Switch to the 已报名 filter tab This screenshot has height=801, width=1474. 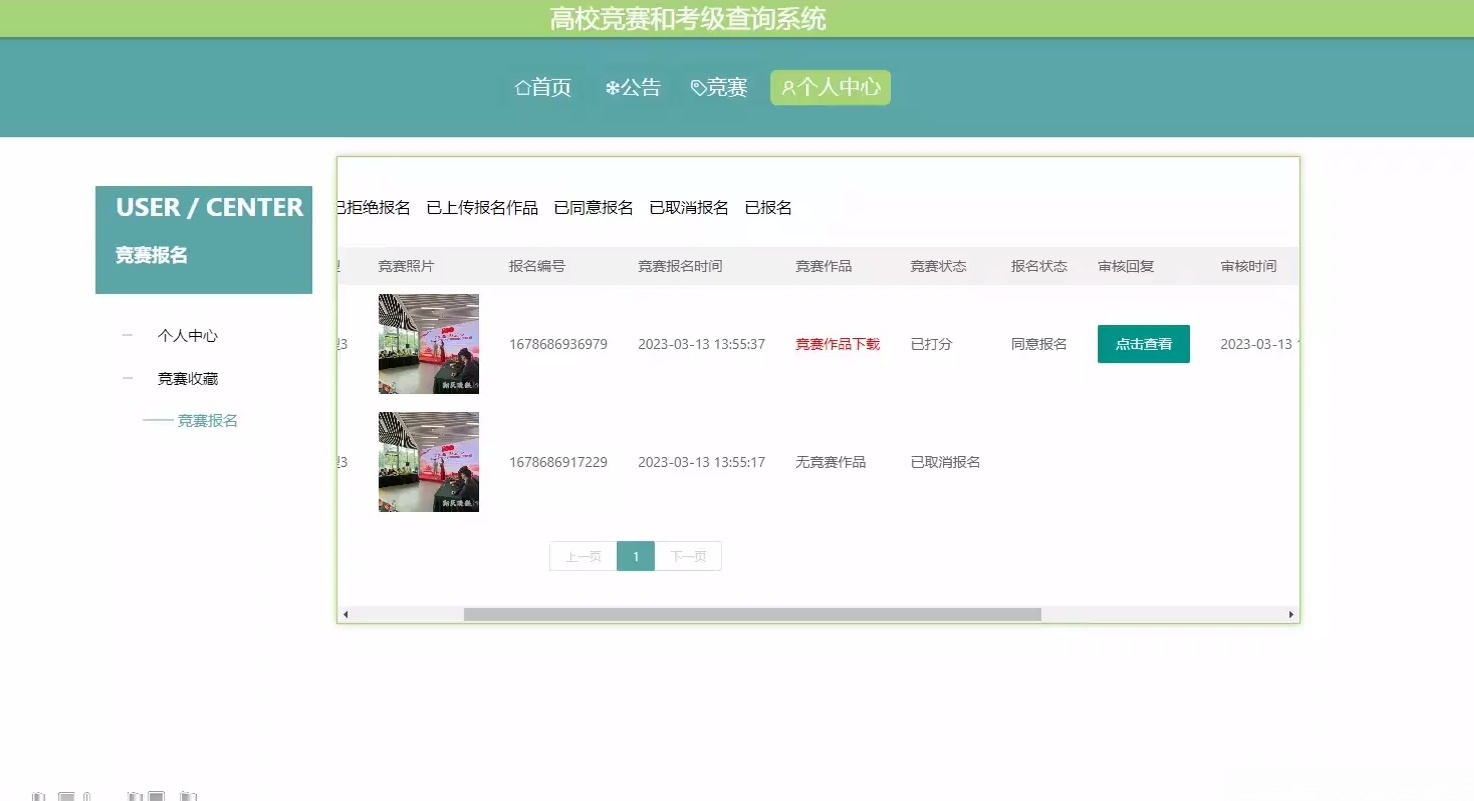[x=768, y=207]
